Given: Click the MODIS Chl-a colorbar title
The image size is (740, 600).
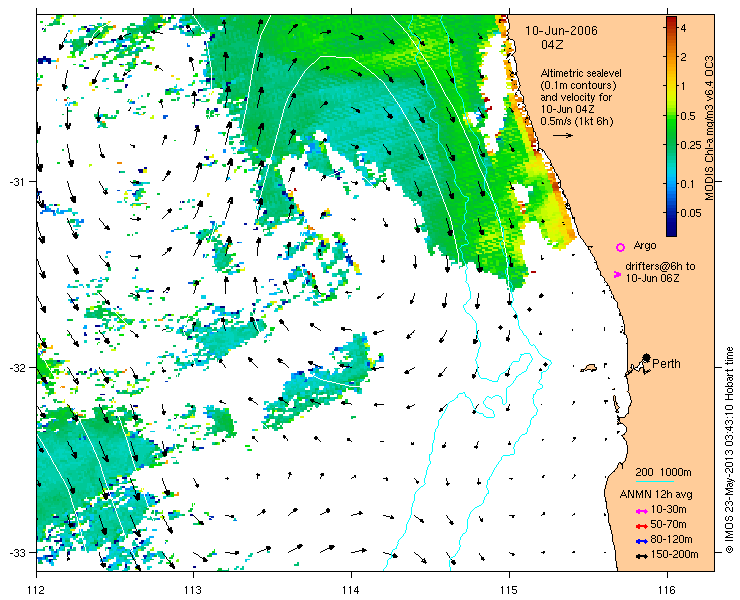Looking at the screenshot, I should (x=709, y=128).
